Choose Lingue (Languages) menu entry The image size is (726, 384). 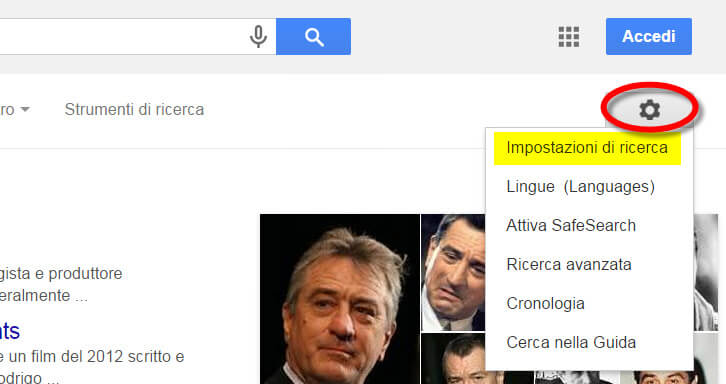point(581,187)
